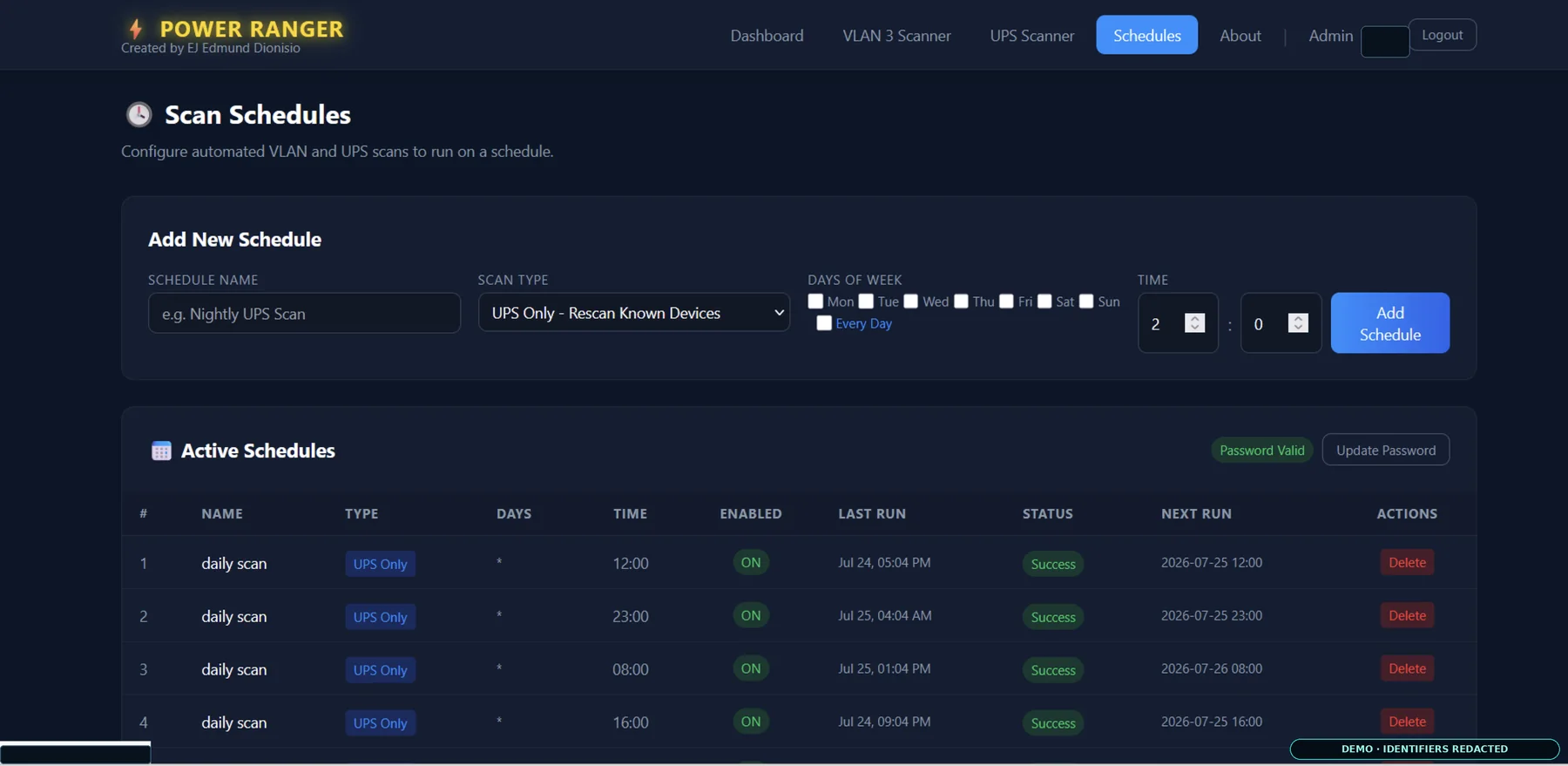Go to VLAN 3 Scanner
Screen dimensions: 1568x766
click(896, 35)
